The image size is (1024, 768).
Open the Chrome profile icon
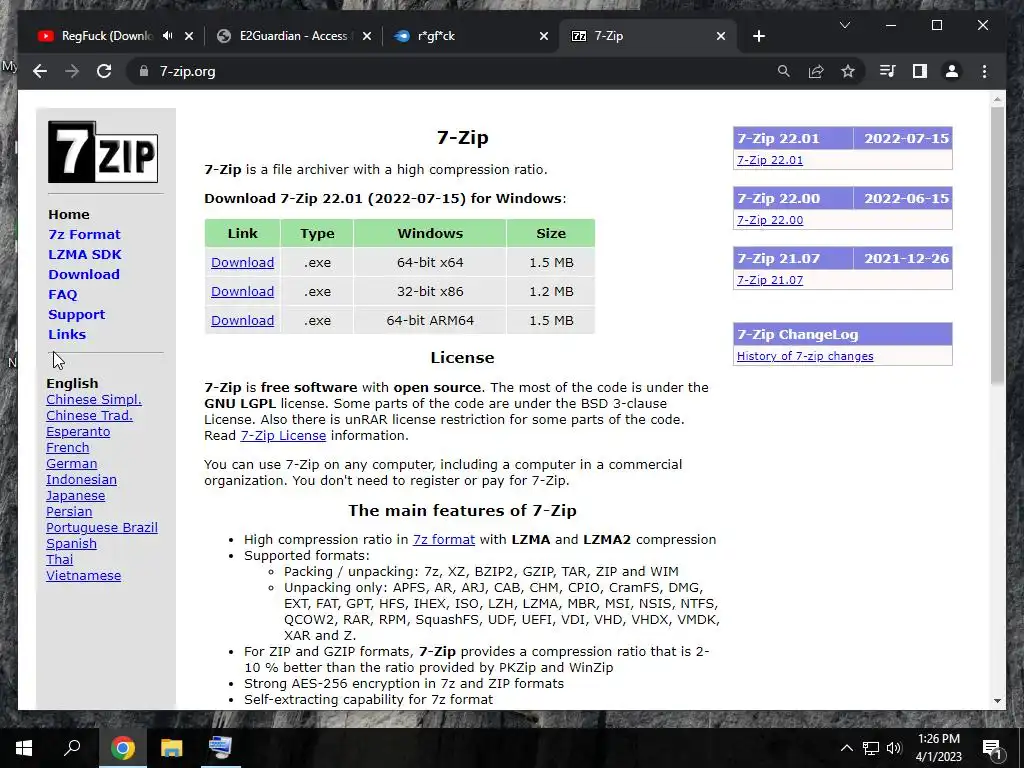(x=952, y=71)
